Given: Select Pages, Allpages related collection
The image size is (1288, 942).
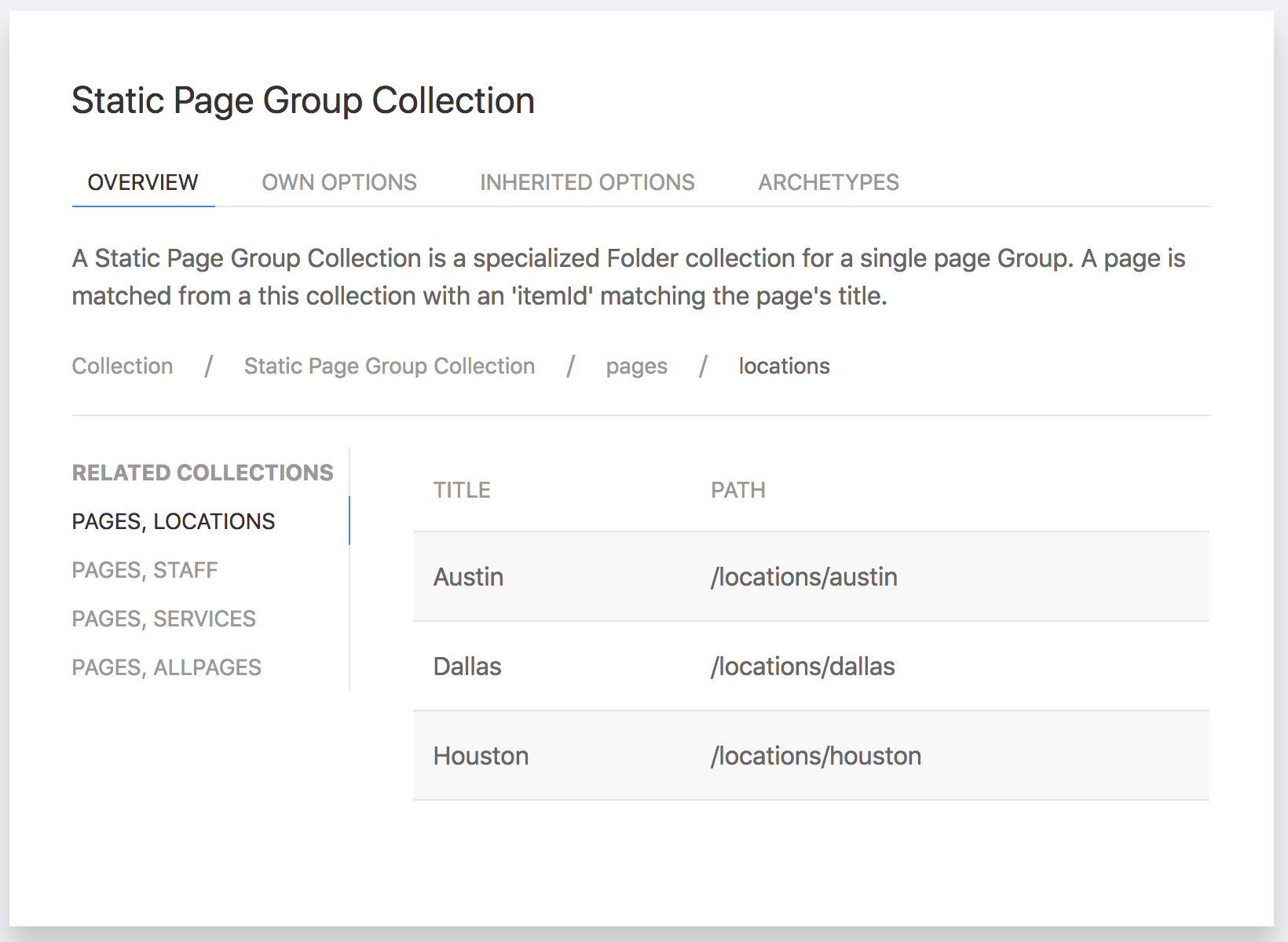Looking at the screenshot, I should (x=166, y=667).
